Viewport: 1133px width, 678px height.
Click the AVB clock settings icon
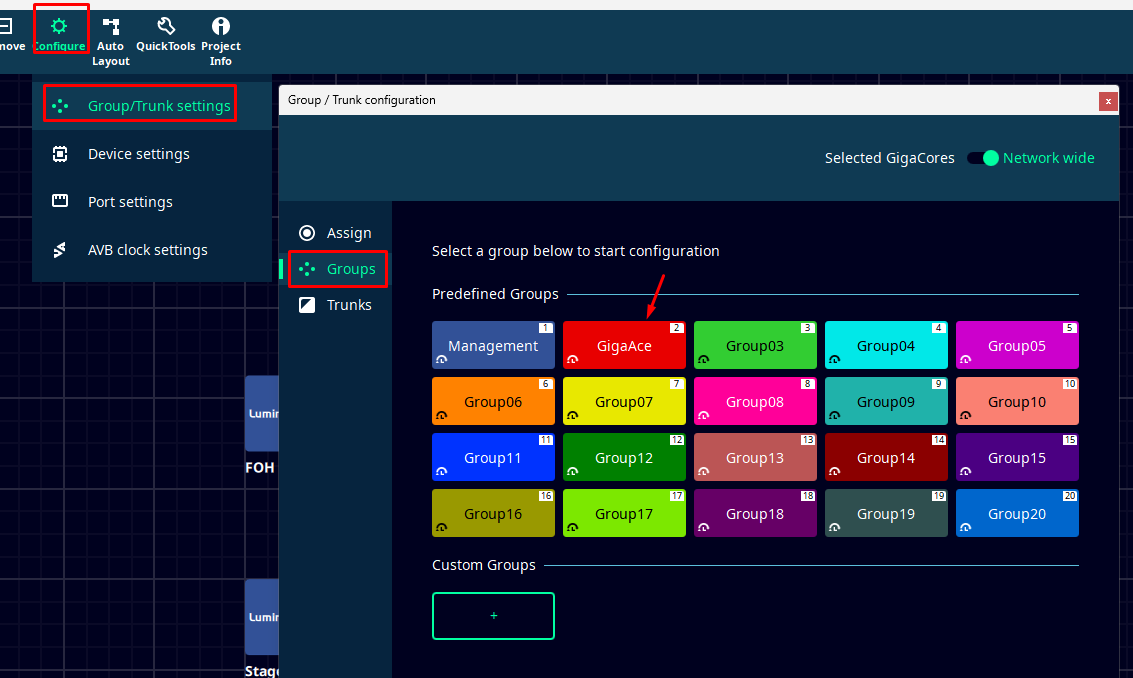[60, 250]
